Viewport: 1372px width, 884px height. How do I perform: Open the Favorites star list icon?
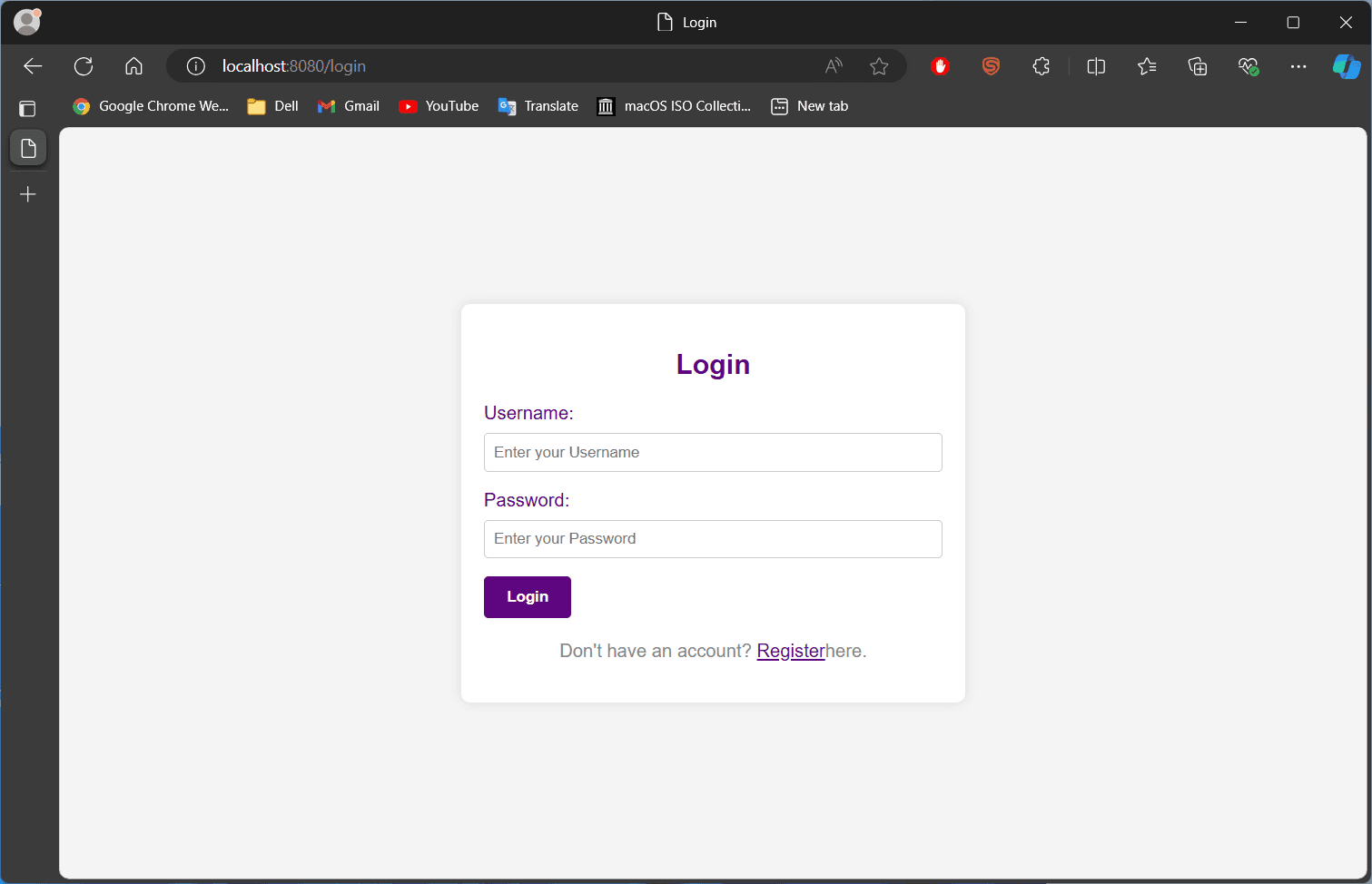coord(1146,65)
